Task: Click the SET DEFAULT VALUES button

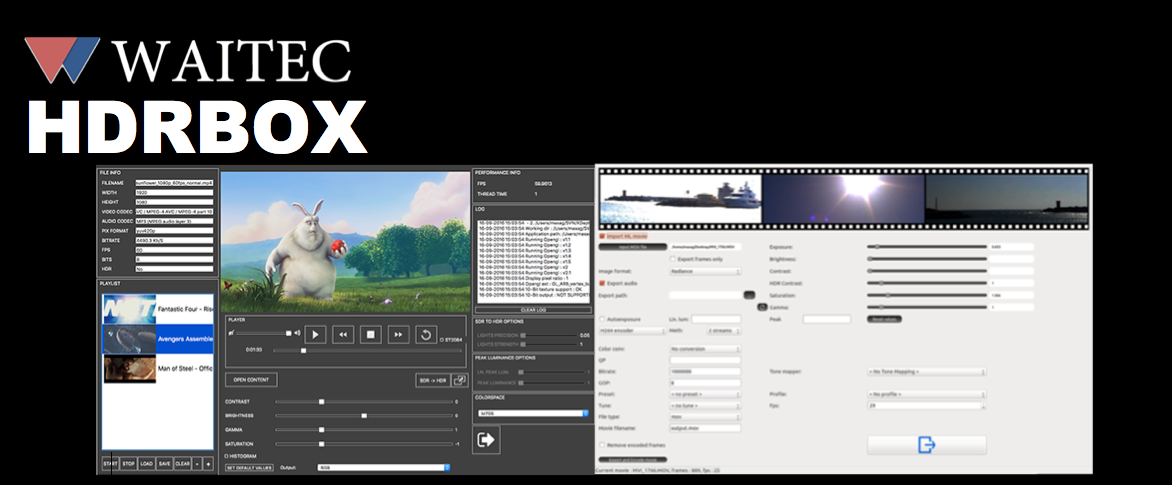Action: click(249, 468)
